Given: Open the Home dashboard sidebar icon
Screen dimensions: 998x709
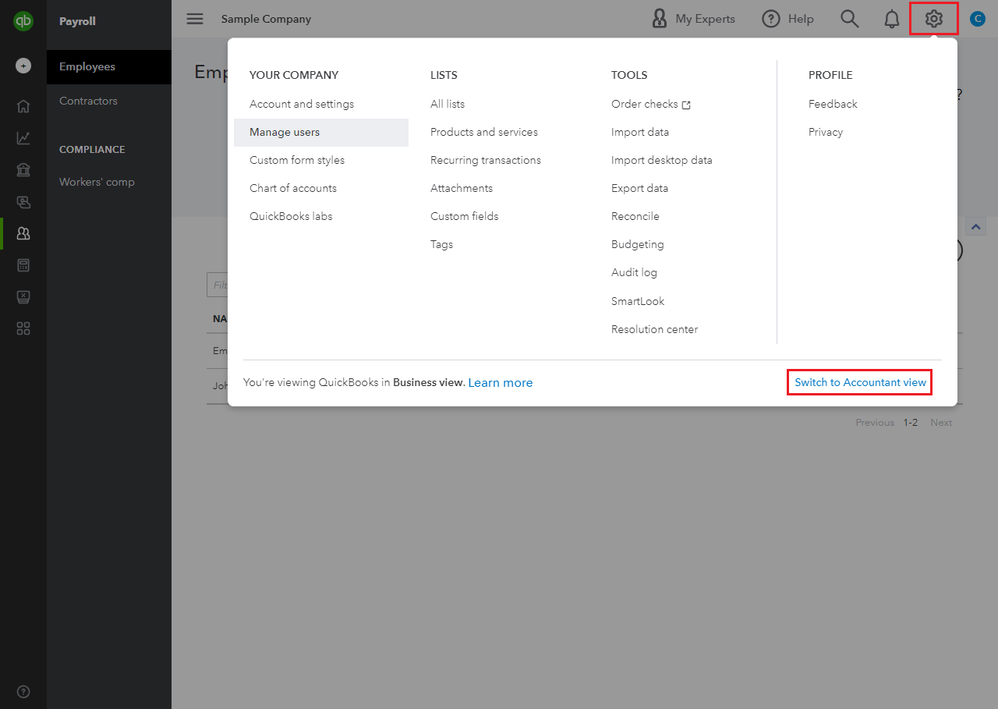Looking at the screenshot, I should (x=24, y=106).
